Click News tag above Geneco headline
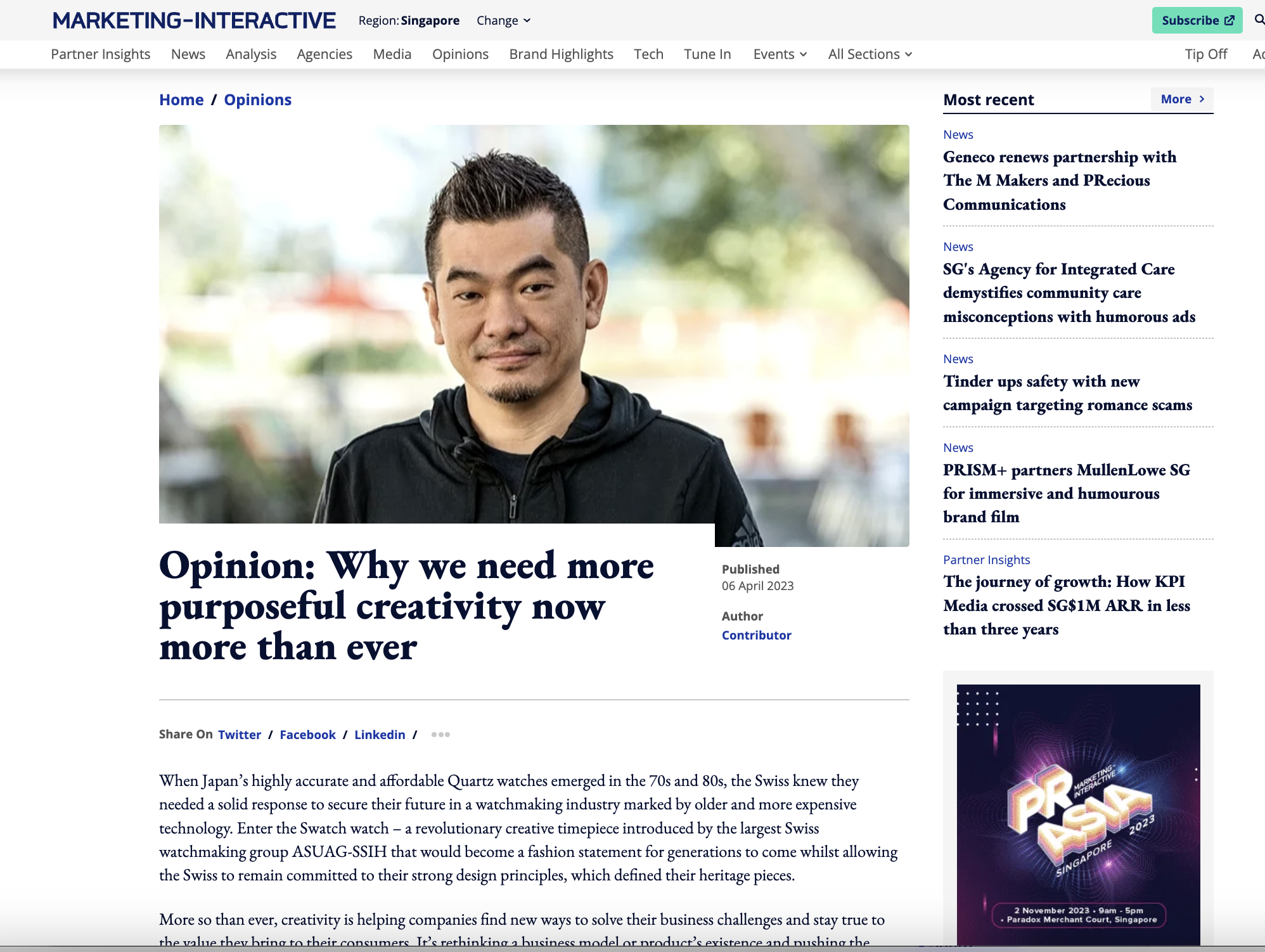The height and width of the screenshot is (952, 1265). click(958, 134)
